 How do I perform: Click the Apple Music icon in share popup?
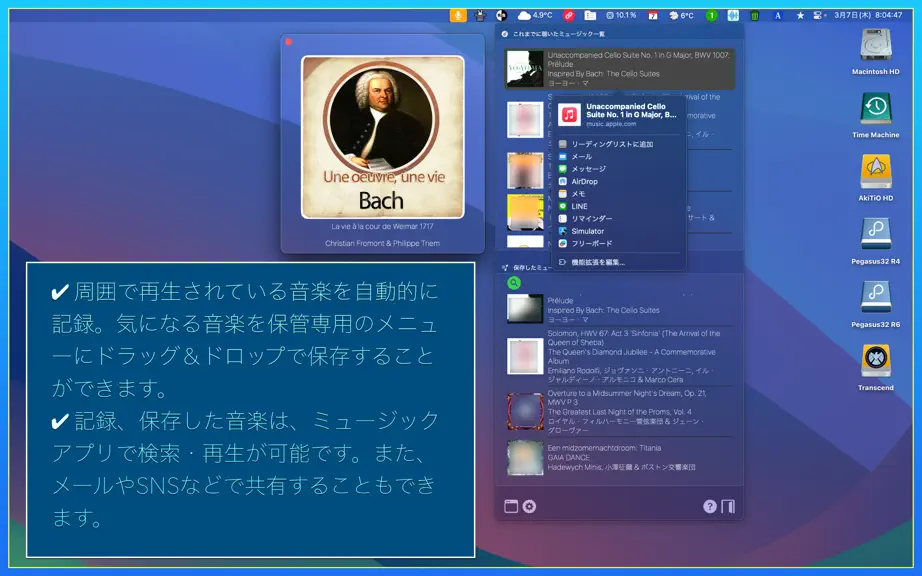click(569, 115)
